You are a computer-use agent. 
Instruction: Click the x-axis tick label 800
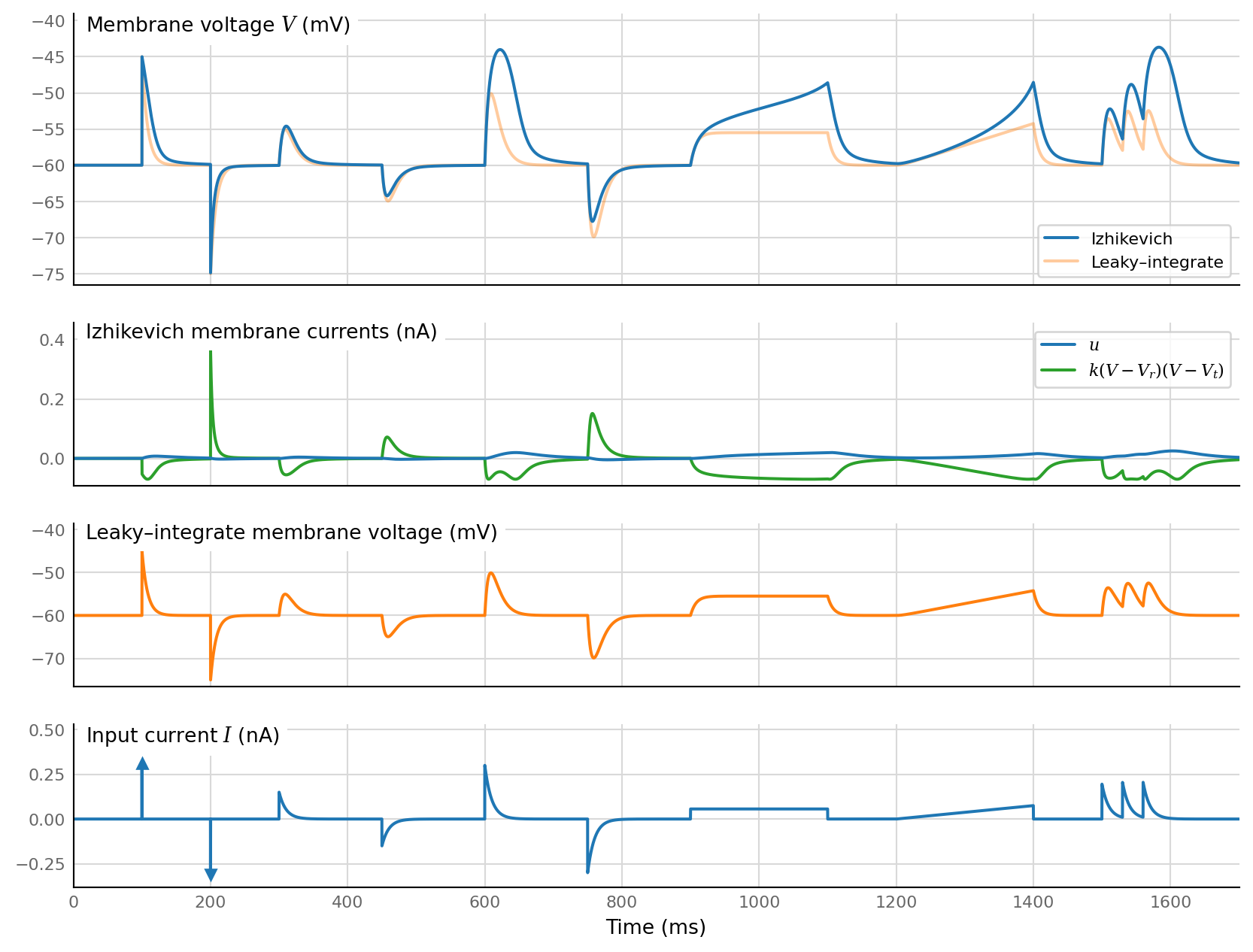pos(622,902)
